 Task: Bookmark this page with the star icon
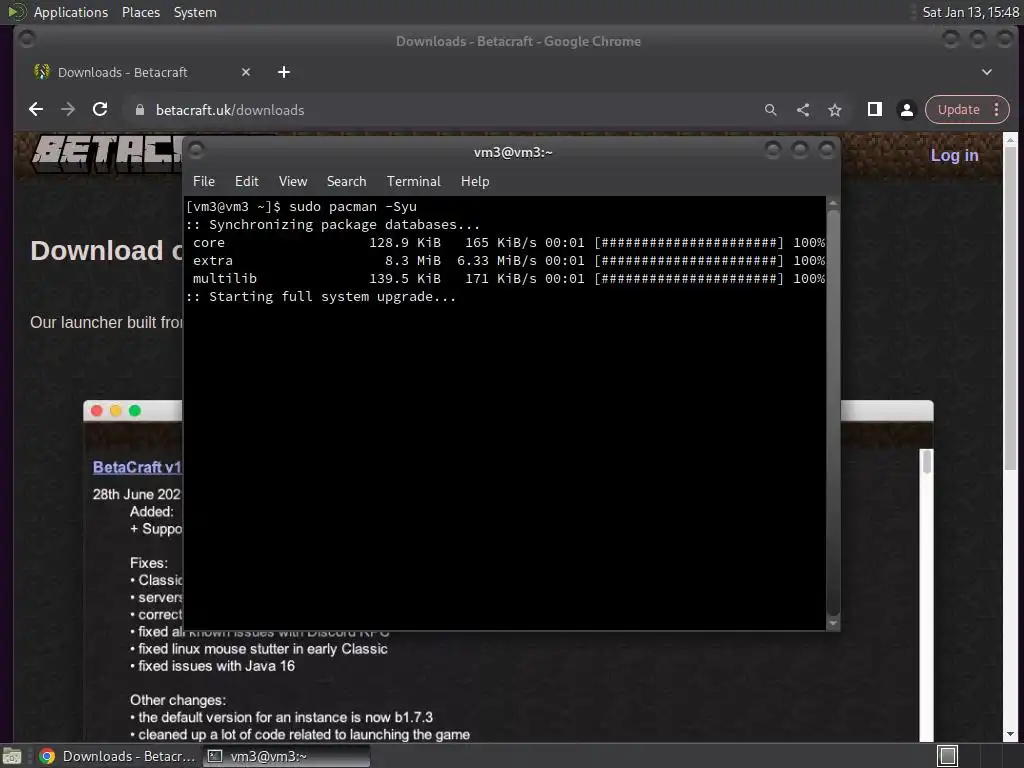(835, 110)
